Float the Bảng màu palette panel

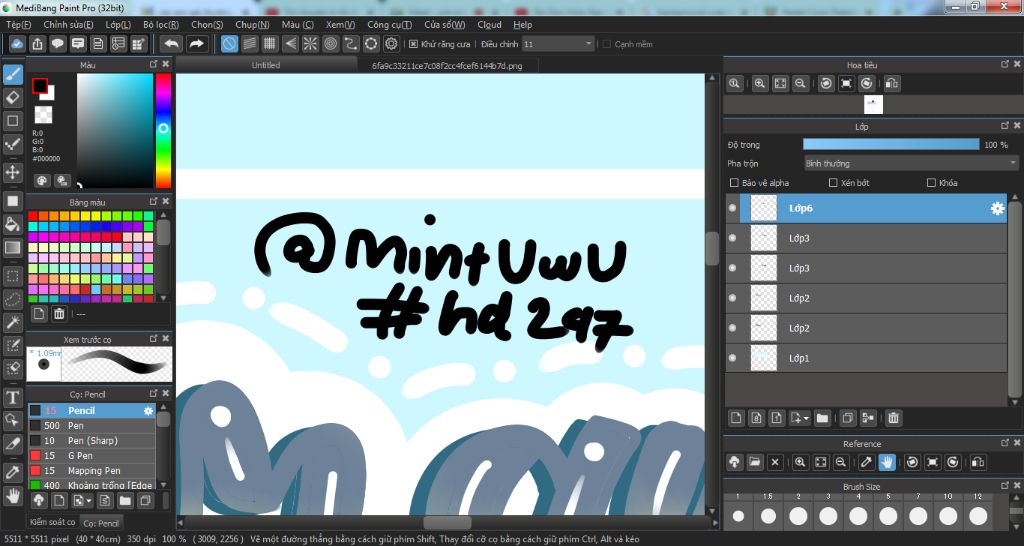click(x=153, y=201)
